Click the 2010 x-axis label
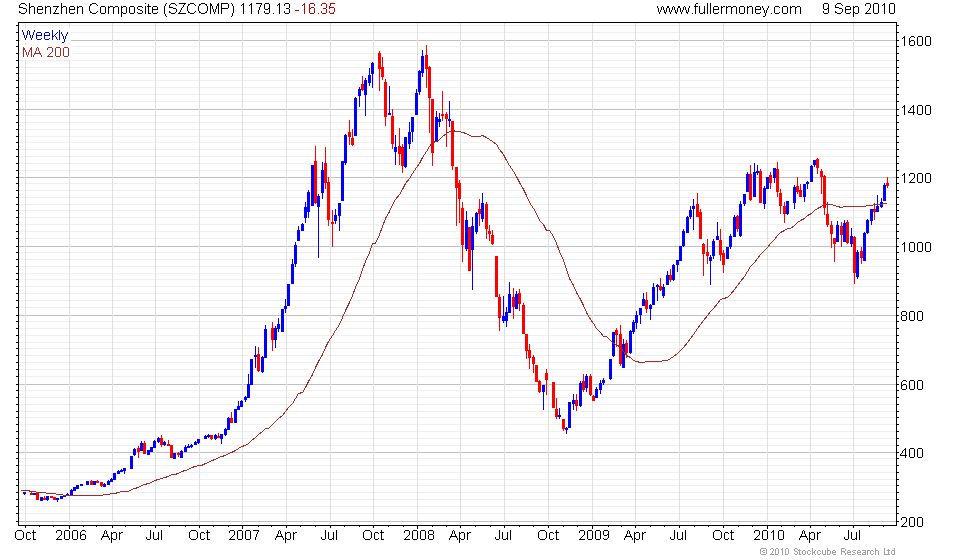 [769, 536]
